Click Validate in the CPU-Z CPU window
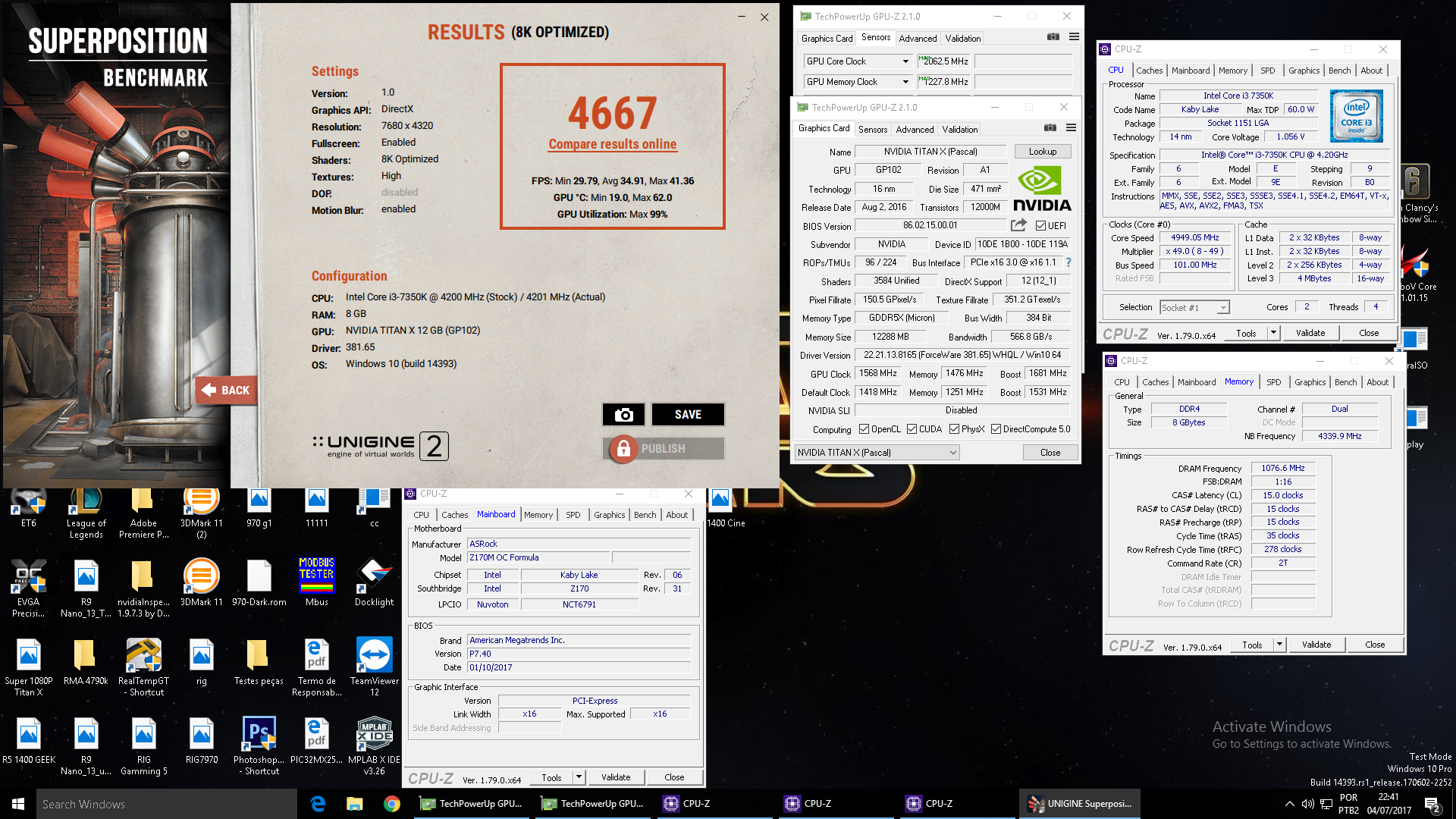This screenshot has height=819, width=1456. click(x=1310, y=333)
